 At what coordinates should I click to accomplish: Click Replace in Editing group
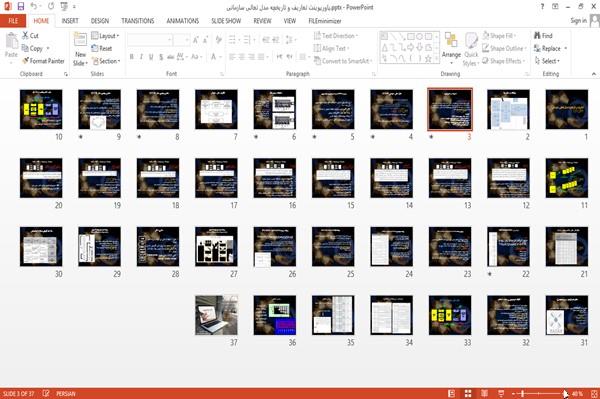coord(548,48)
